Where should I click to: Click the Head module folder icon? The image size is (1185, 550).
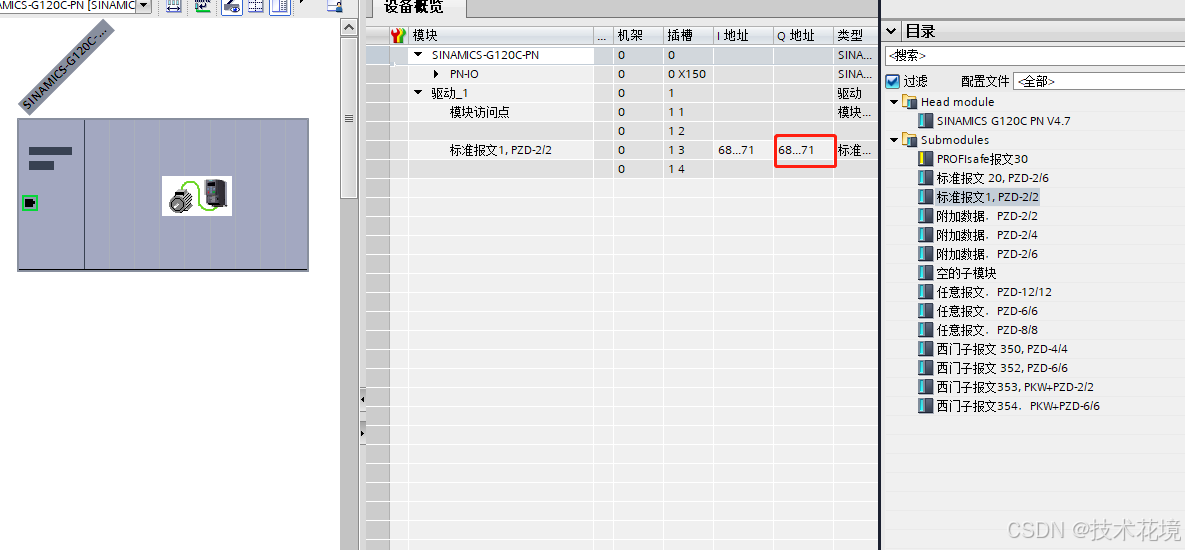tap(910, 101)
